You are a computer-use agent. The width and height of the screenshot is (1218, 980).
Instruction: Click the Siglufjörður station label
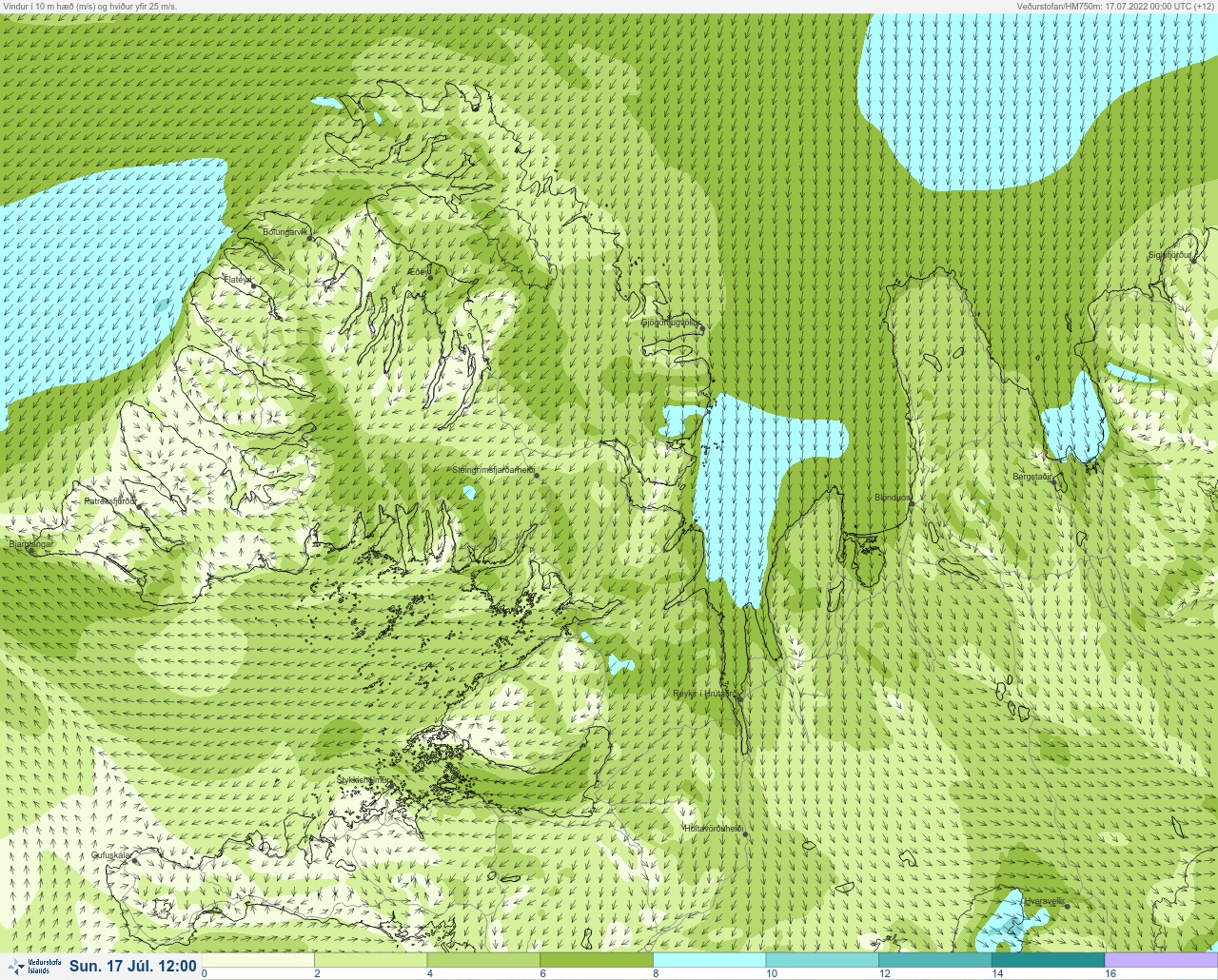click(x=1171, y=255)
